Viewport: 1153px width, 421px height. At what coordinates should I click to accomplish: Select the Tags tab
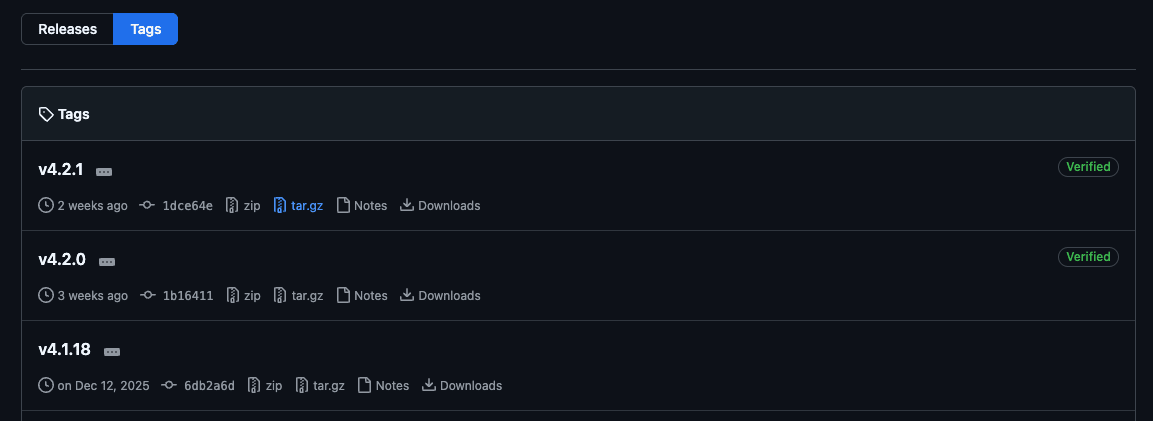coord(146,29)
